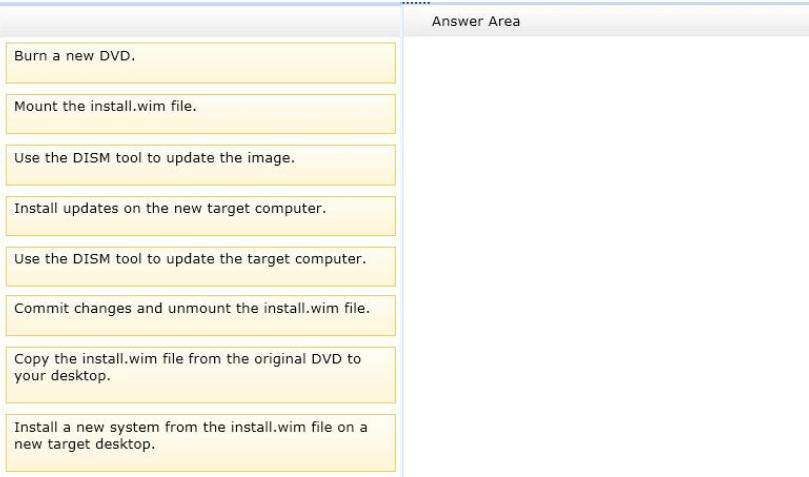
Task: Select 'Commit changes and unmount the install.wim file.'
Action: [x=201, y=316]
